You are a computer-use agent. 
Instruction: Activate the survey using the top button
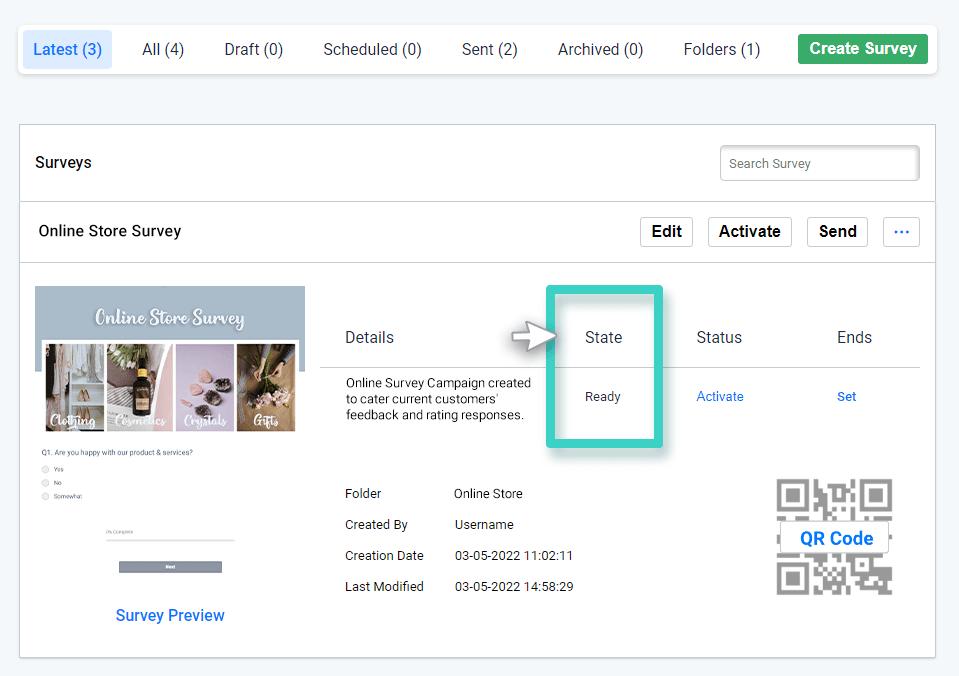(x=749, y=231)
